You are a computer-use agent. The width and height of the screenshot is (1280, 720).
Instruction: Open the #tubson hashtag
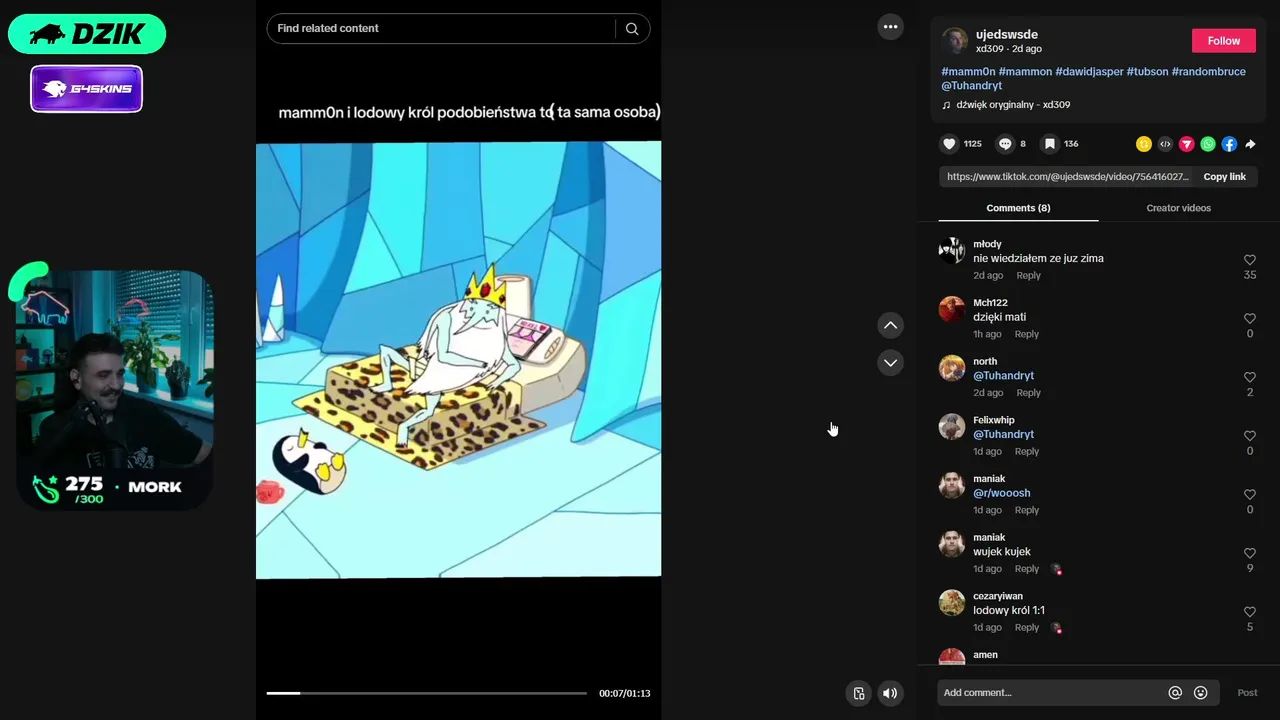tap(1147, 72)
